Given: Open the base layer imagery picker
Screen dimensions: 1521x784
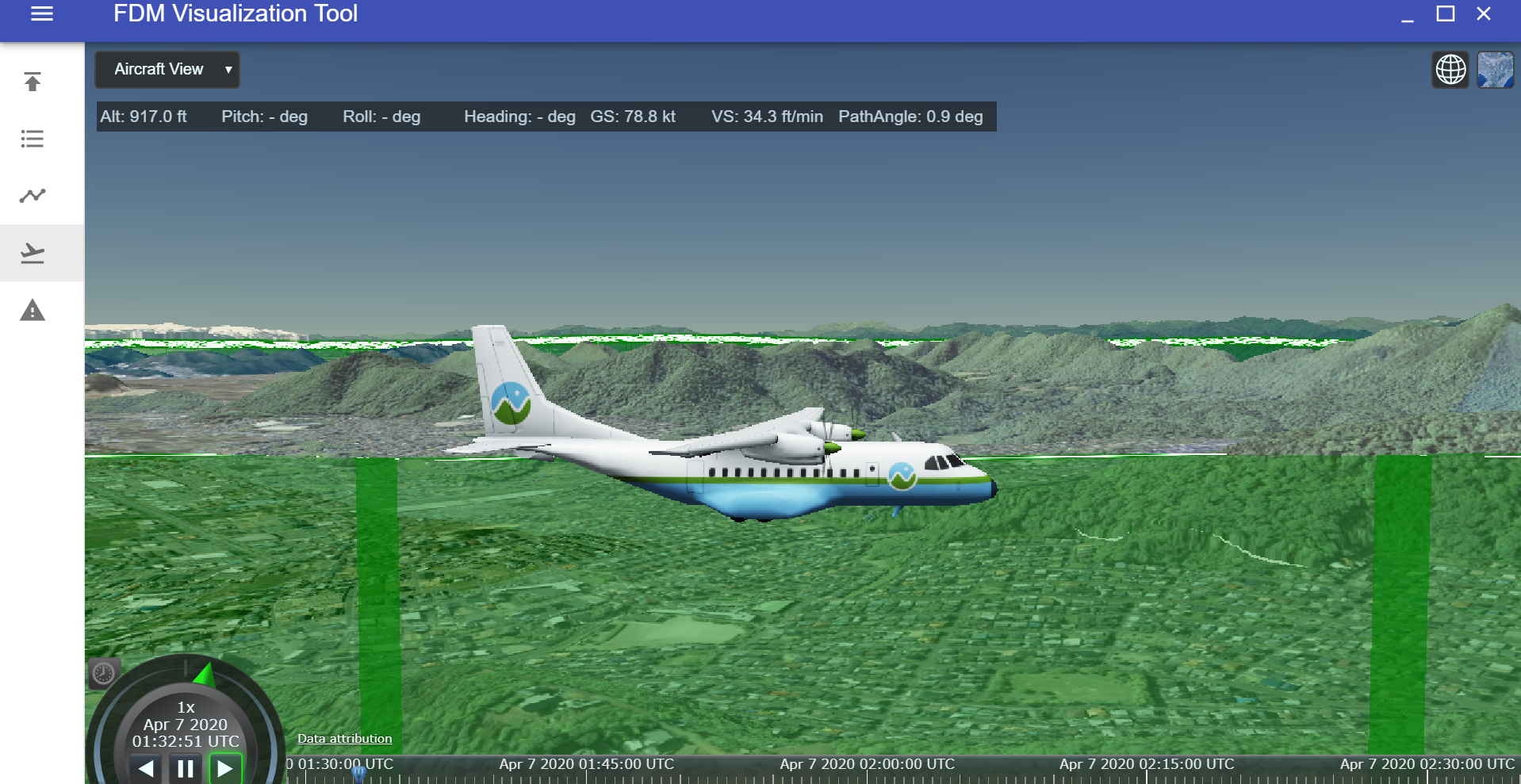Looking at the screenshot, I should (1496, 70).
